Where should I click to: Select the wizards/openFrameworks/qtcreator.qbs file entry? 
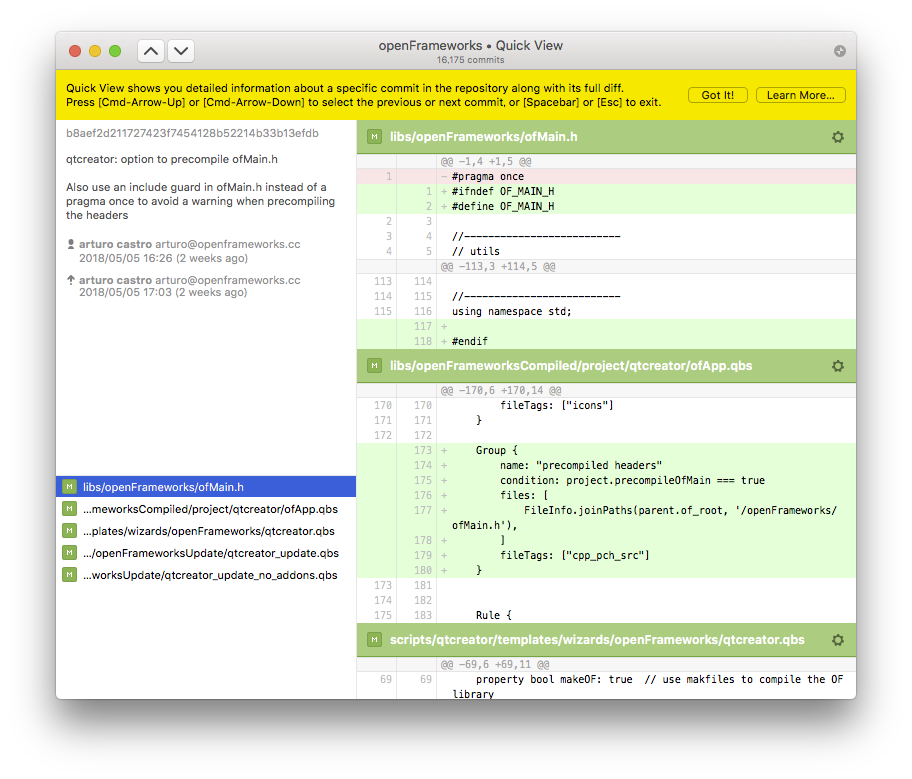click(x=208, y=531)
